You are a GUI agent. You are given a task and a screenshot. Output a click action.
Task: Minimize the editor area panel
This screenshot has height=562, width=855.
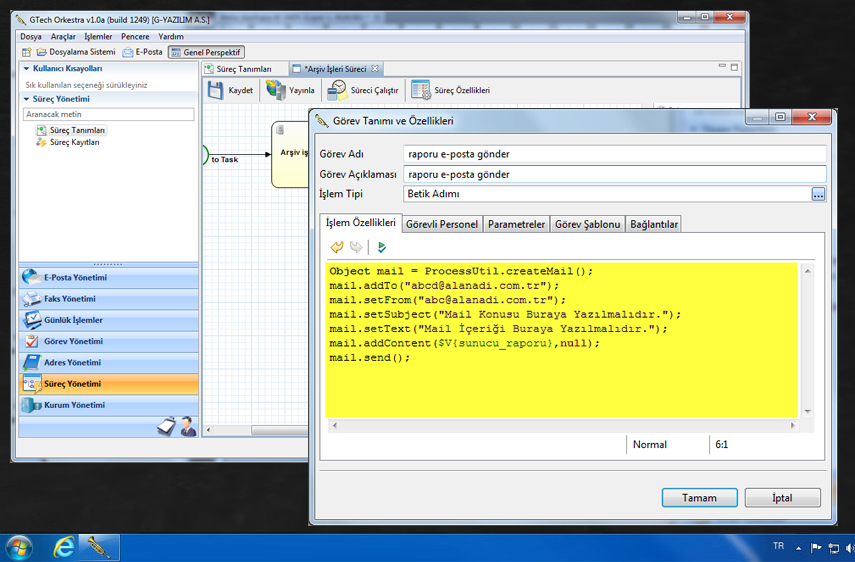(x=722, y=67)
